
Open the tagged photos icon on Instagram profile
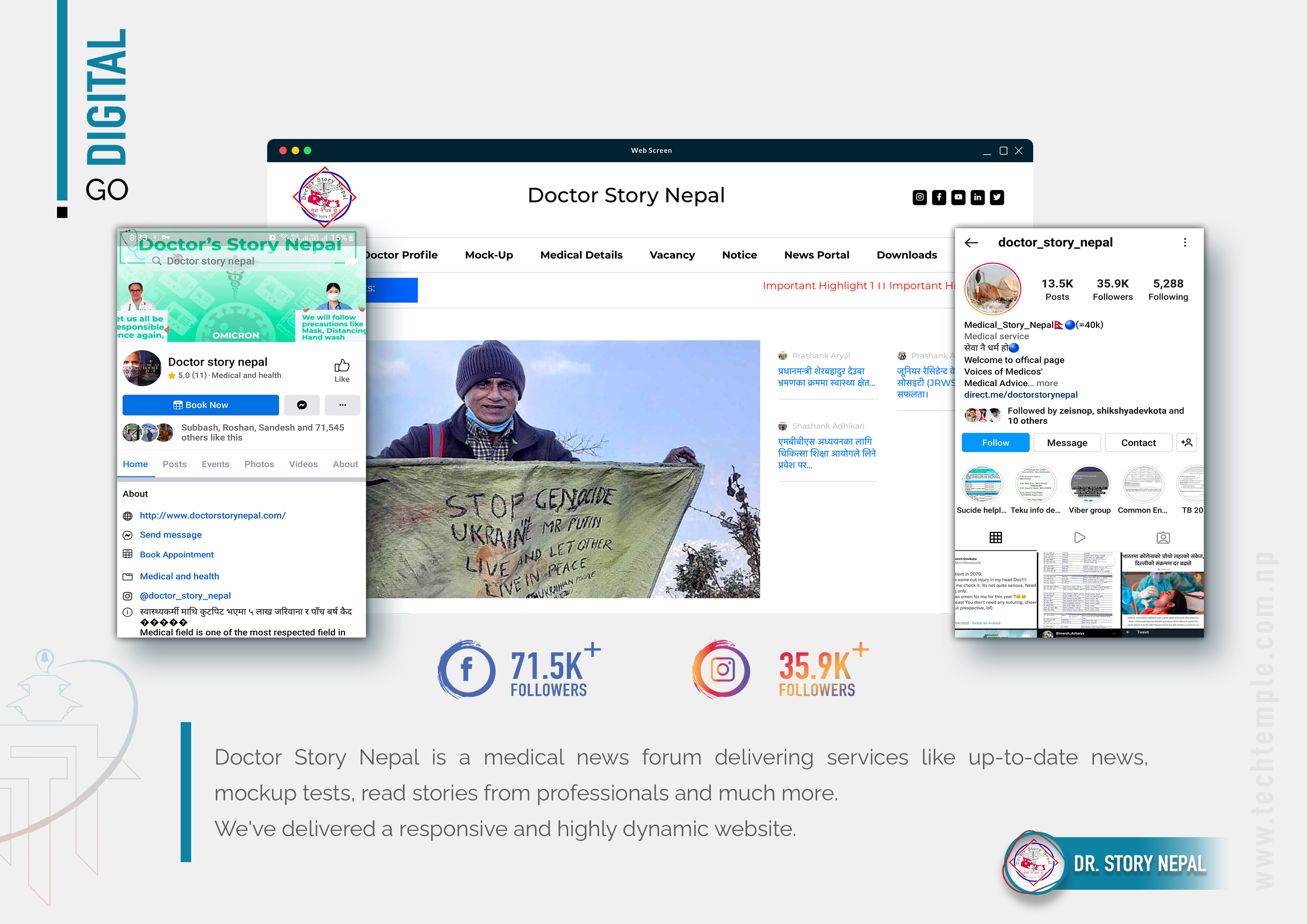point(1163,537)
